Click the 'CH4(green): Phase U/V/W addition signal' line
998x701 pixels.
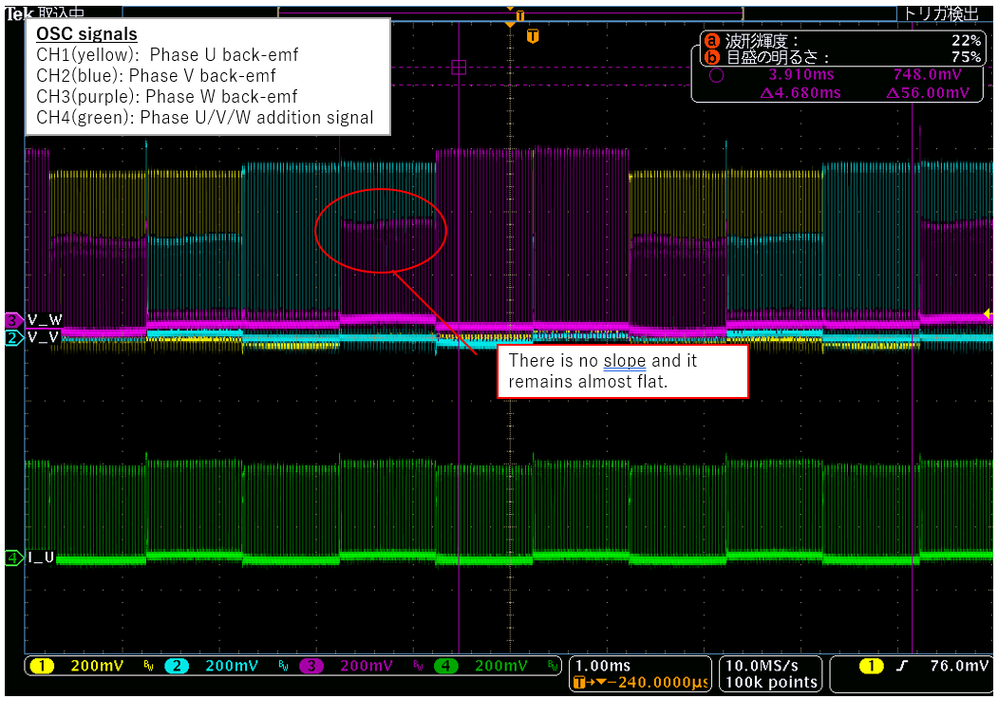(x=205, y=118)
